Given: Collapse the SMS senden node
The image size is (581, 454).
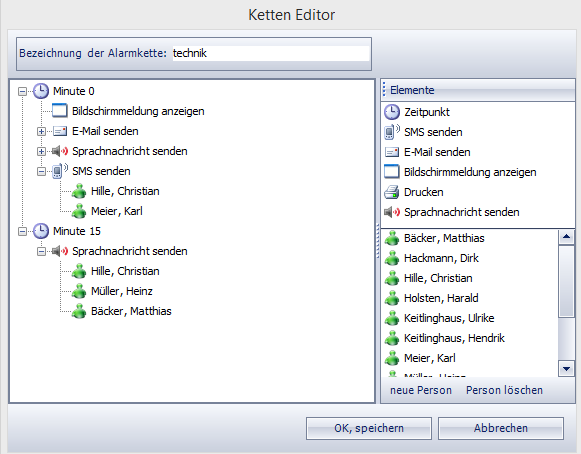Looking at the screenshot, I should coord(42,171).
